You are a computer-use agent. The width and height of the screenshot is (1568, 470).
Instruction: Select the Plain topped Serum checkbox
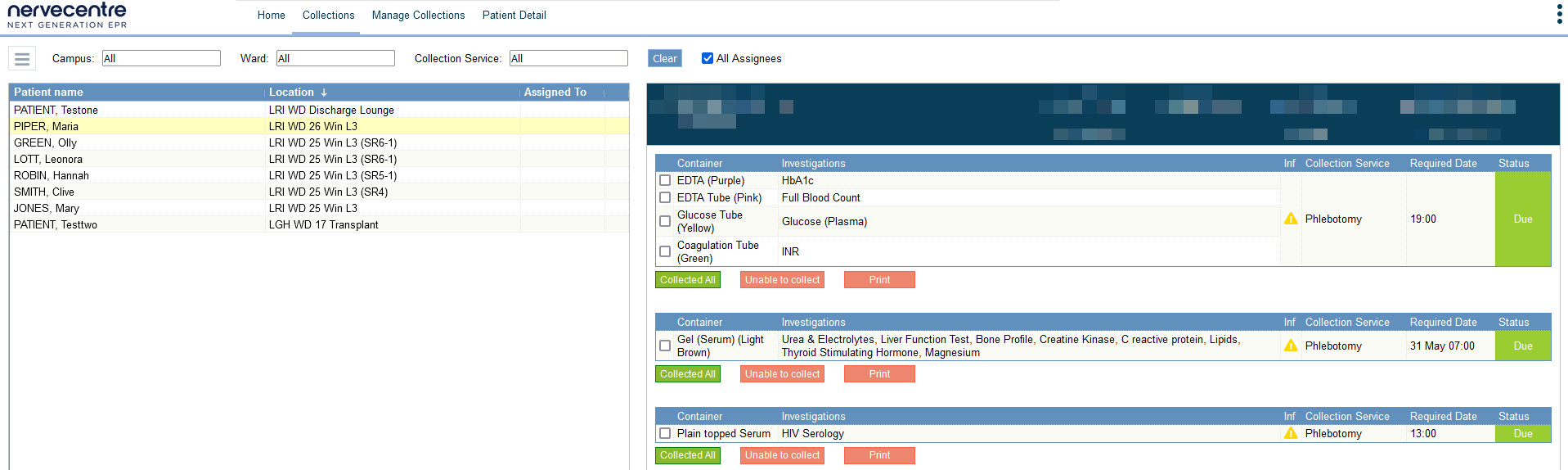(665, 433)
